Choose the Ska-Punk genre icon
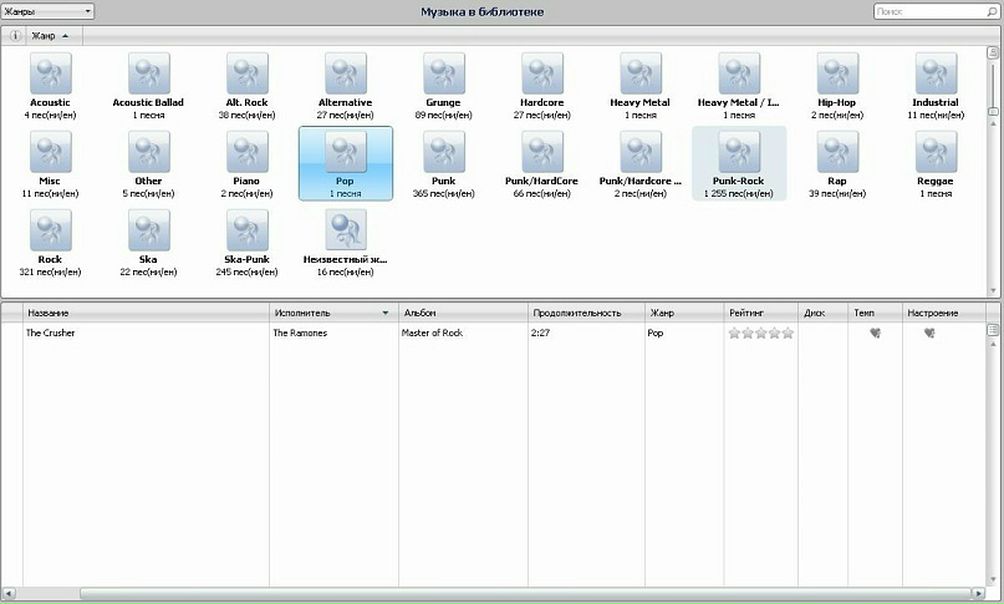The image size is (1004, 604). [x=247, y=231]
